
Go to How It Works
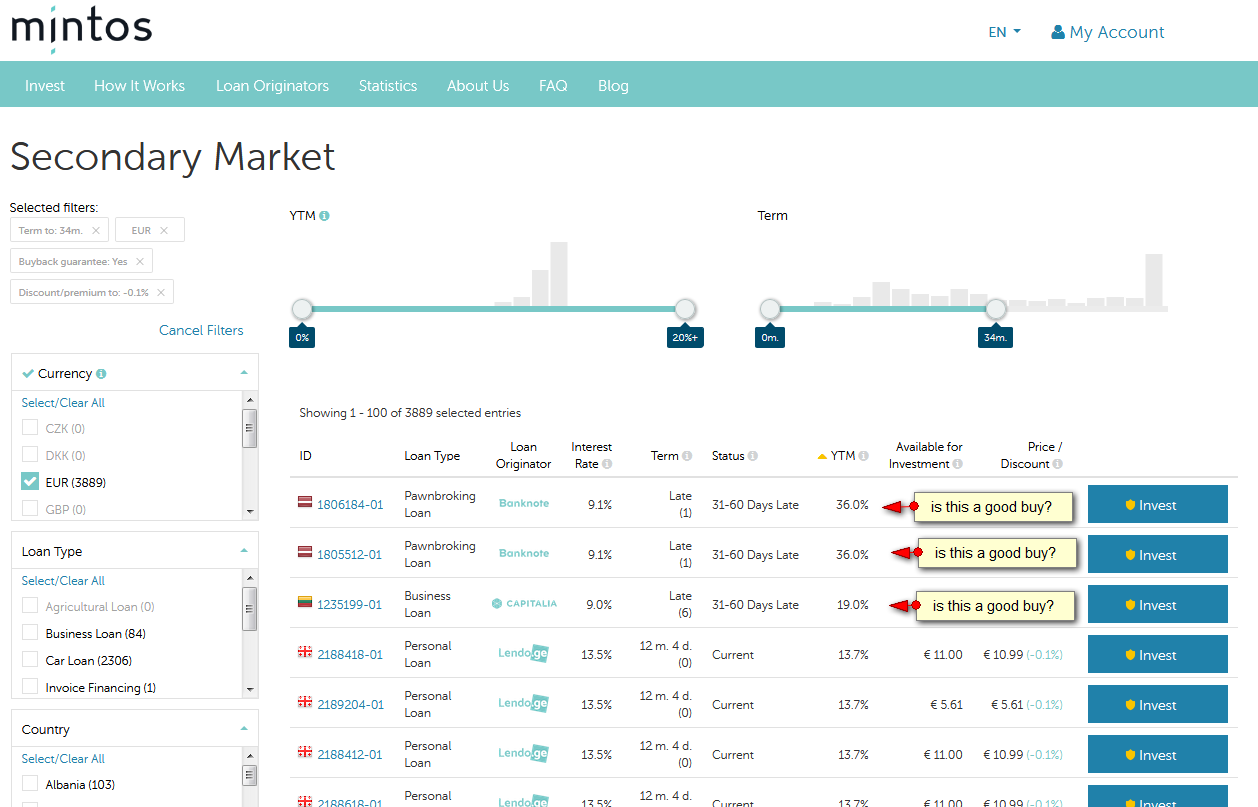[x=139, y=86]
